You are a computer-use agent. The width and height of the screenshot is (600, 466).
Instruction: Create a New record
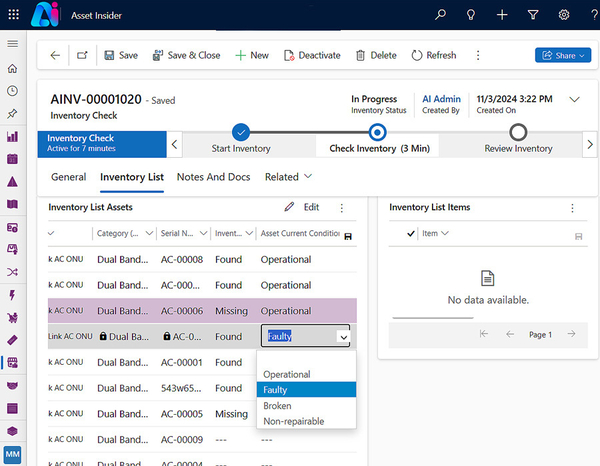tap(252, 55)
